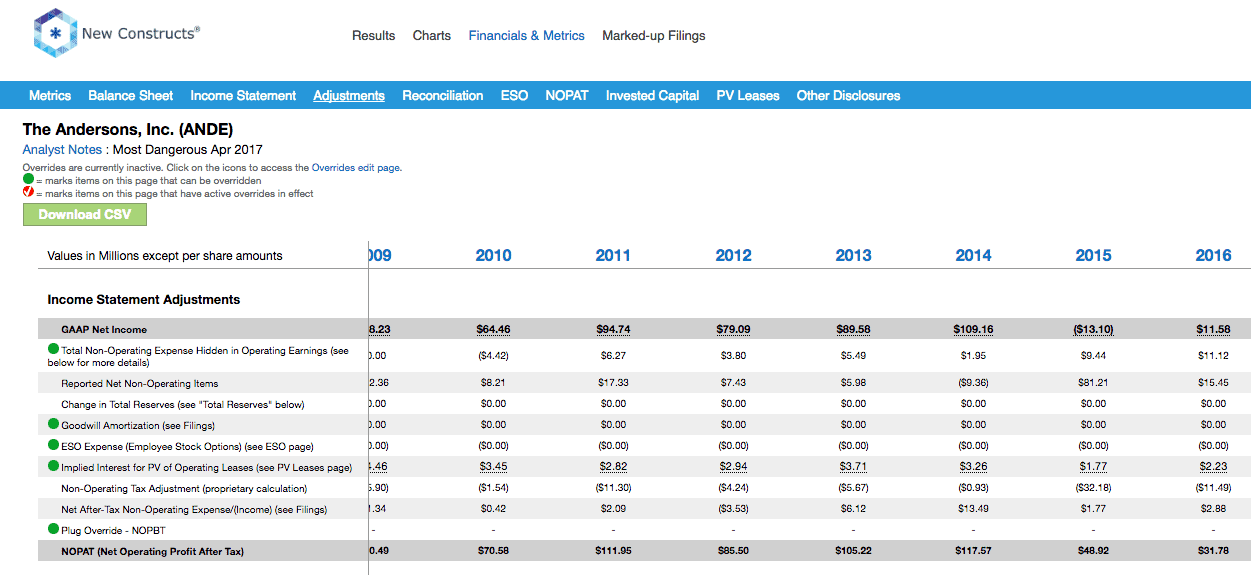Click the 2013 column header
This screenshot has height=575, width=1251.
click(x=853, y=255)
